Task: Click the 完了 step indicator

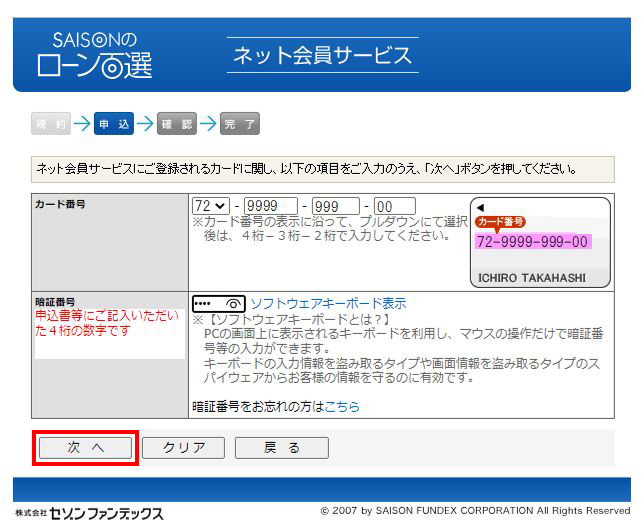Action: [x=239, y=125]
